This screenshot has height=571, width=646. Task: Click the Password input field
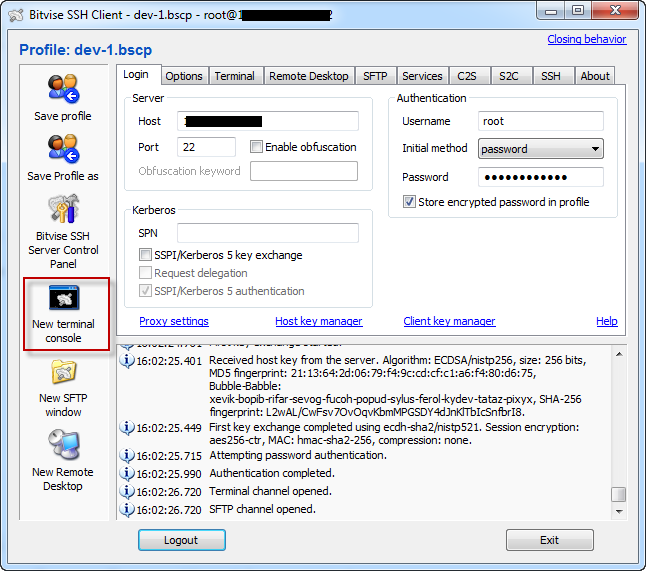point(541,177)
